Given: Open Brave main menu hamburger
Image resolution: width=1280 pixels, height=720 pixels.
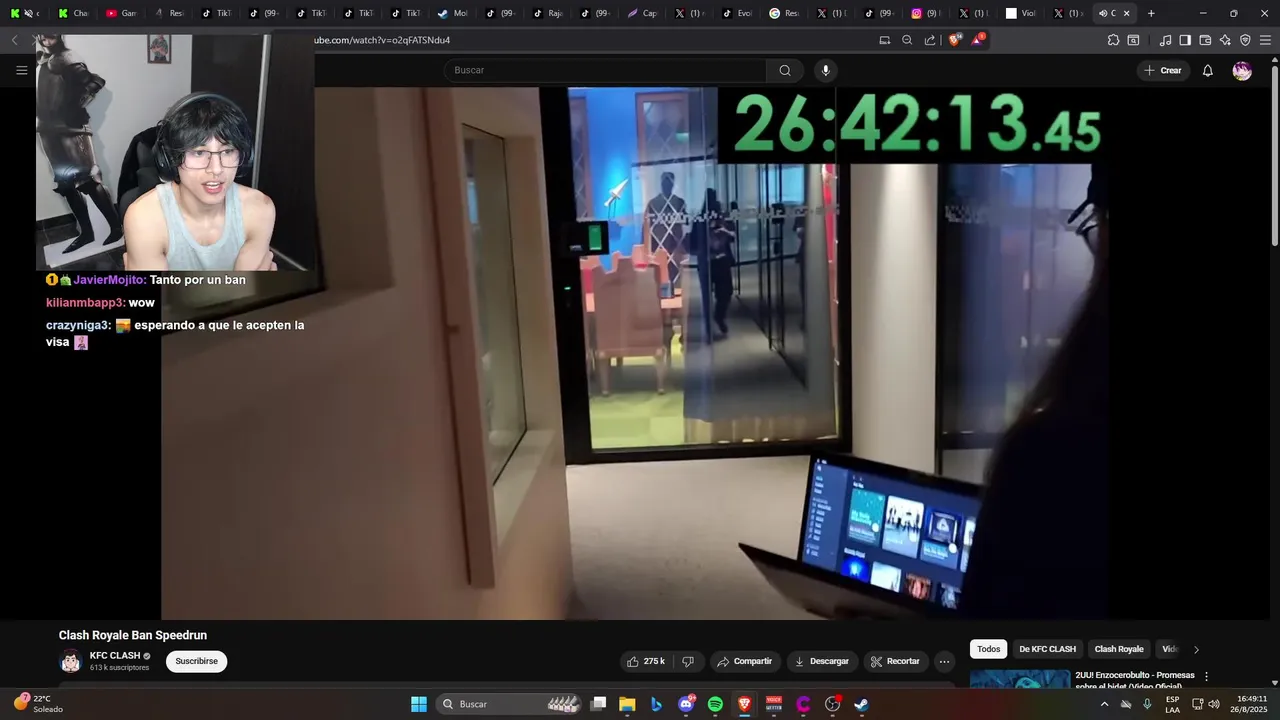Looking at the screenshot, I should tap(1265, 40).
